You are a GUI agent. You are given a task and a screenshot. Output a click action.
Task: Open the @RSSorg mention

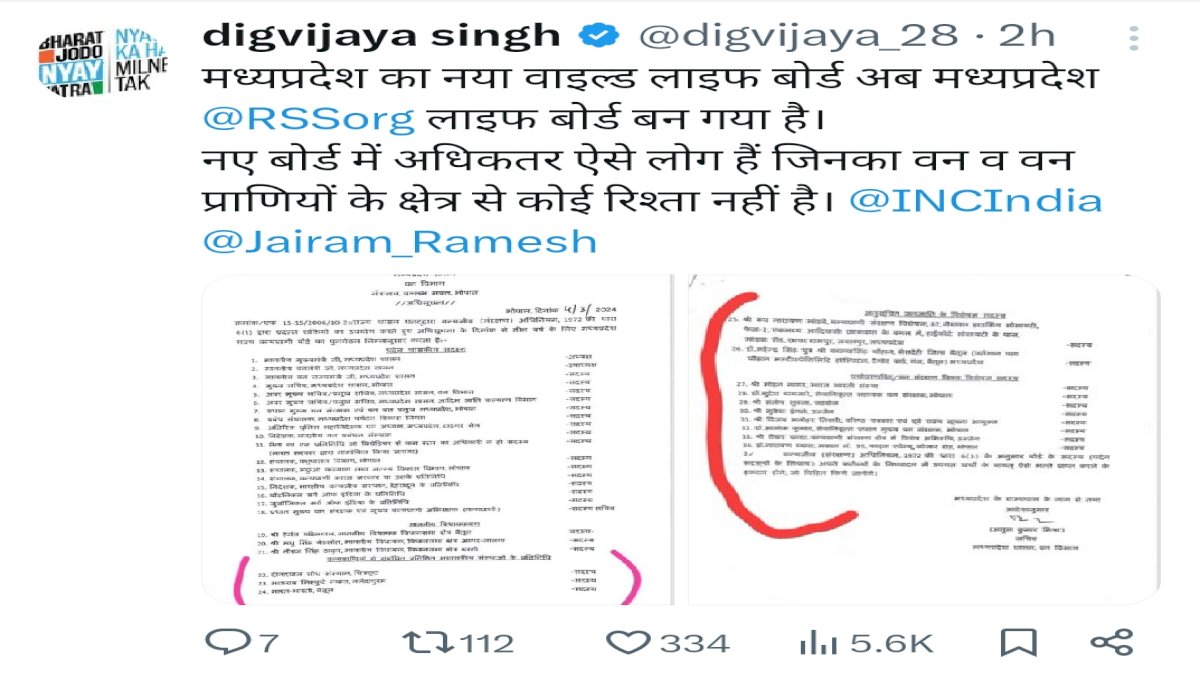pyautogui.click(x=308, y=119)
